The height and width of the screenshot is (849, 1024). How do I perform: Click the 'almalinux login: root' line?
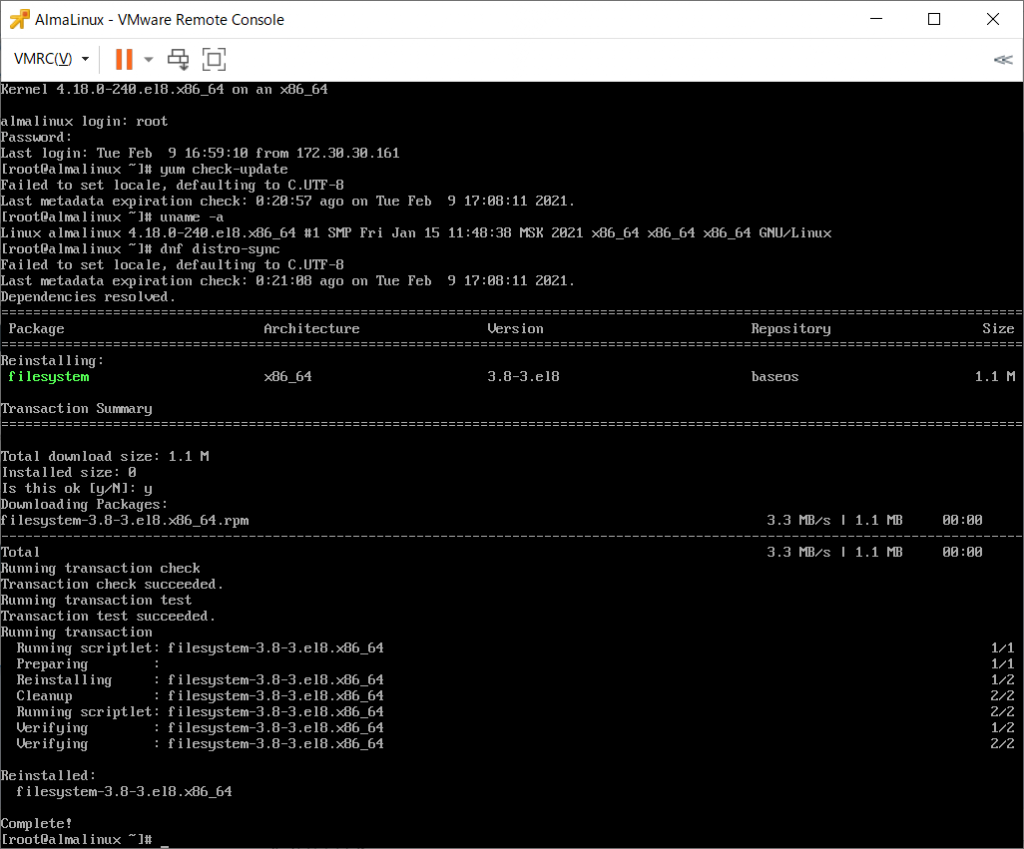[84, 121]
